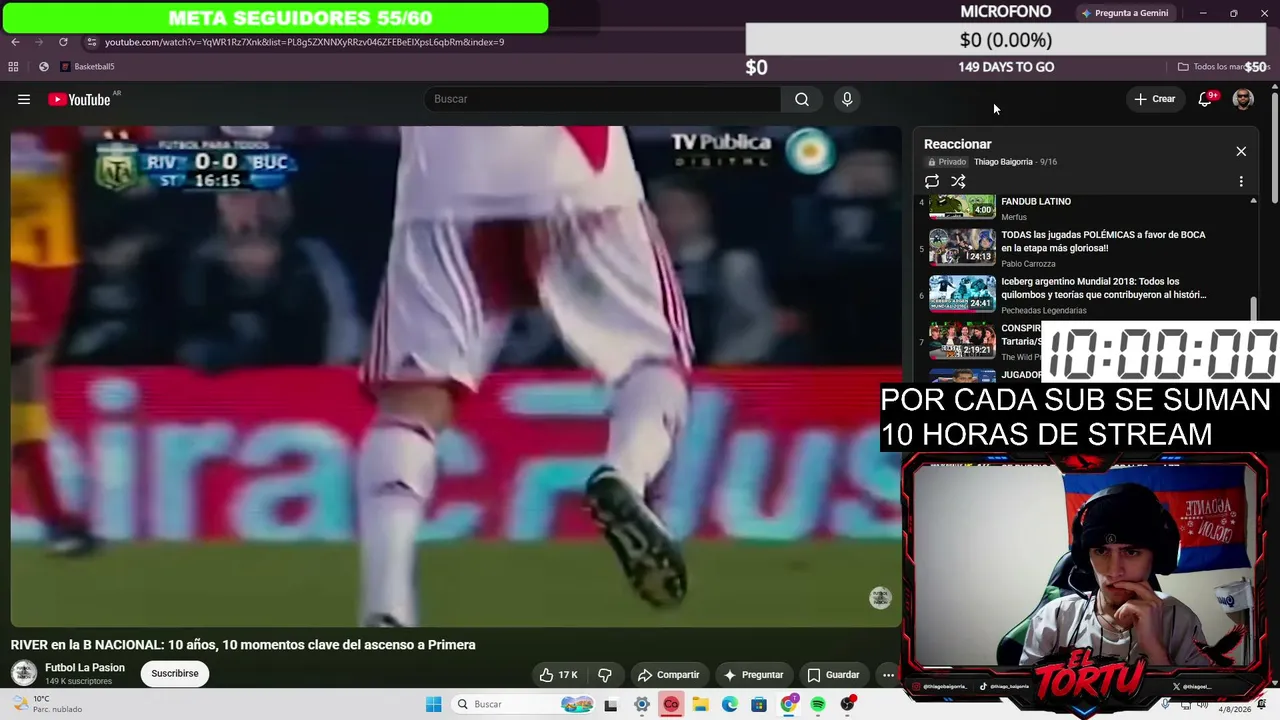The image size is (1280, 720).
Task: Click the Futbol La Pasion channel avatar
Action: 24,673
